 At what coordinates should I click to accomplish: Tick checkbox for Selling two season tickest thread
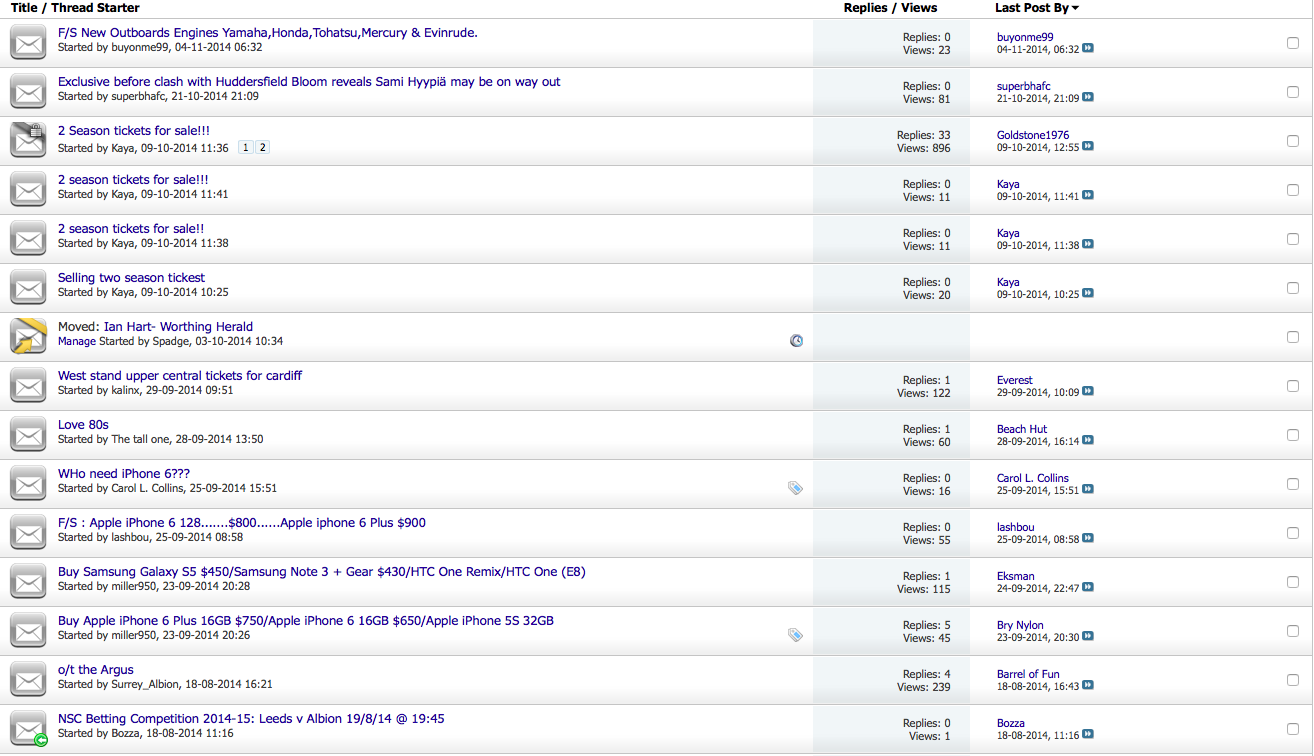point(1293,288)
